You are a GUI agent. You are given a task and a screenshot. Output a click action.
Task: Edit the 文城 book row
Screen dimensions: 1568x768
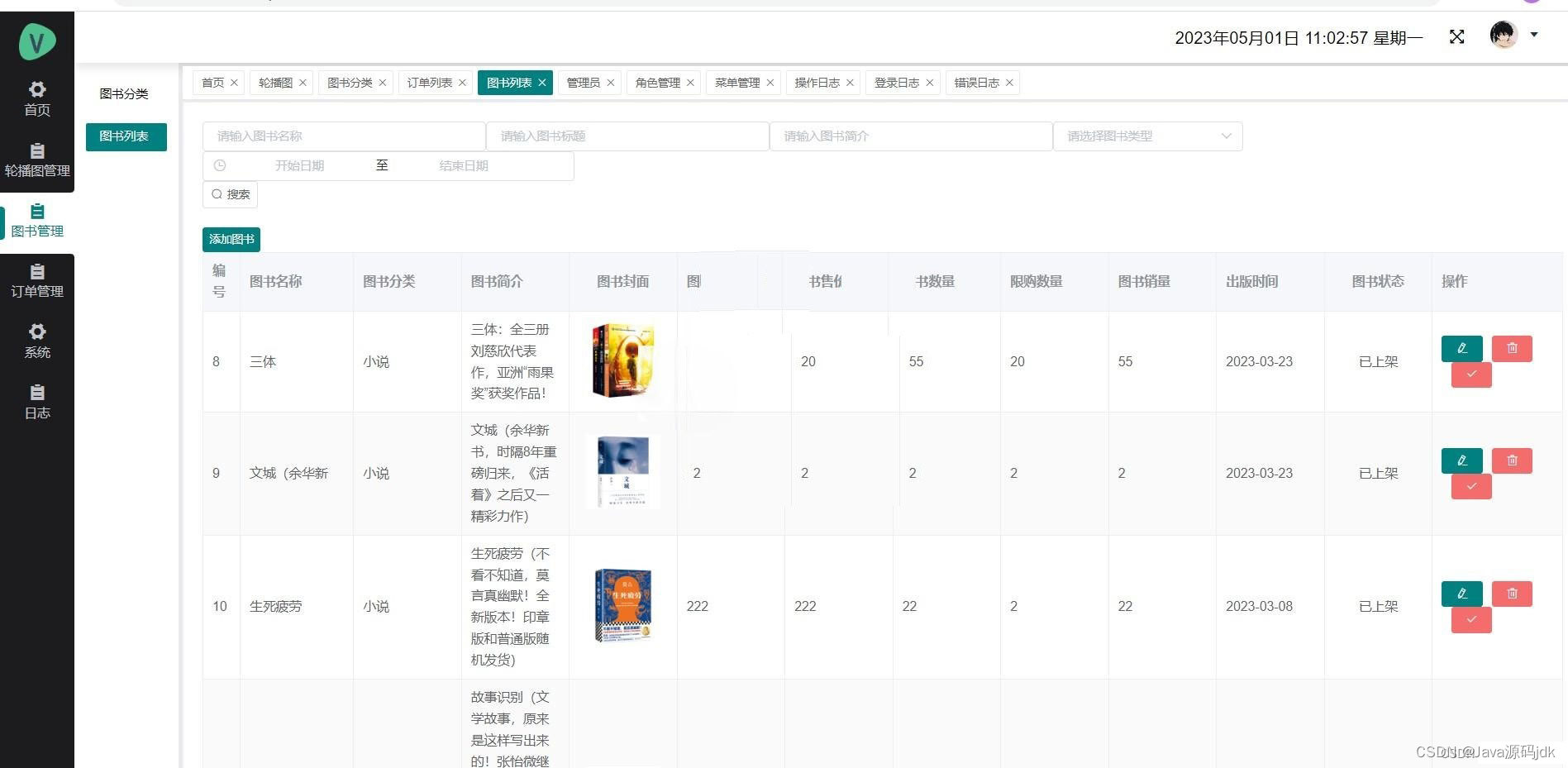pyautogui.click(x=1461, y=460)
